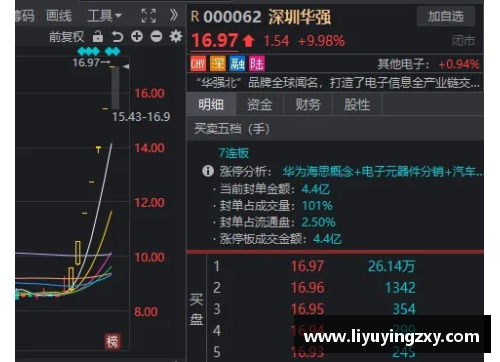Image resolution: width=500 pixels, height=362 pixels.
Task: Click the CNY currency badge
Action: pos(198,63)
